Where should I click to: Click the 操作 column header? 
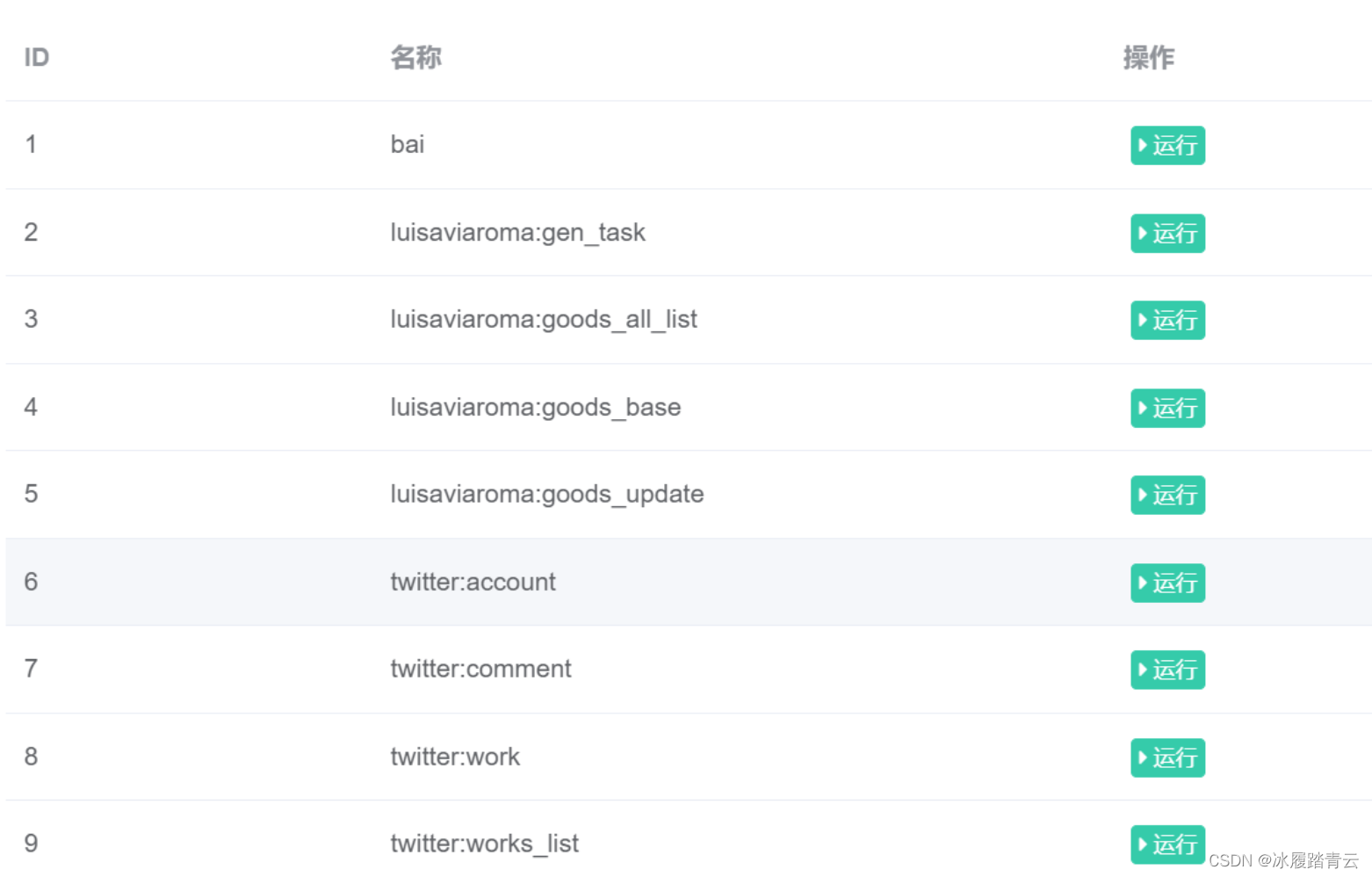tap(1149, 57)
